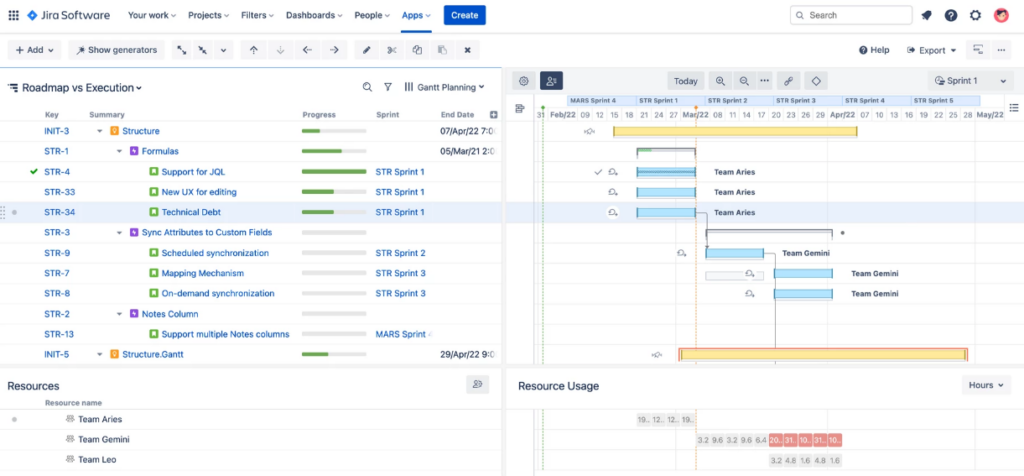This screenshot has height=476, width=1024.
Task: Open the Dashboards menu
Action: (314, 15)
